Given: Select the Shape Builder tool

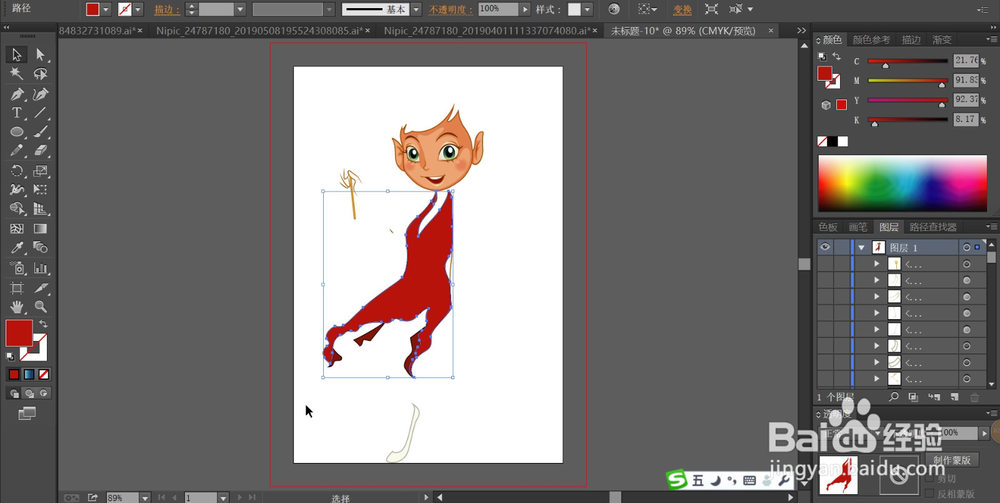Looking at the screenshot, I should click(17, 209).
